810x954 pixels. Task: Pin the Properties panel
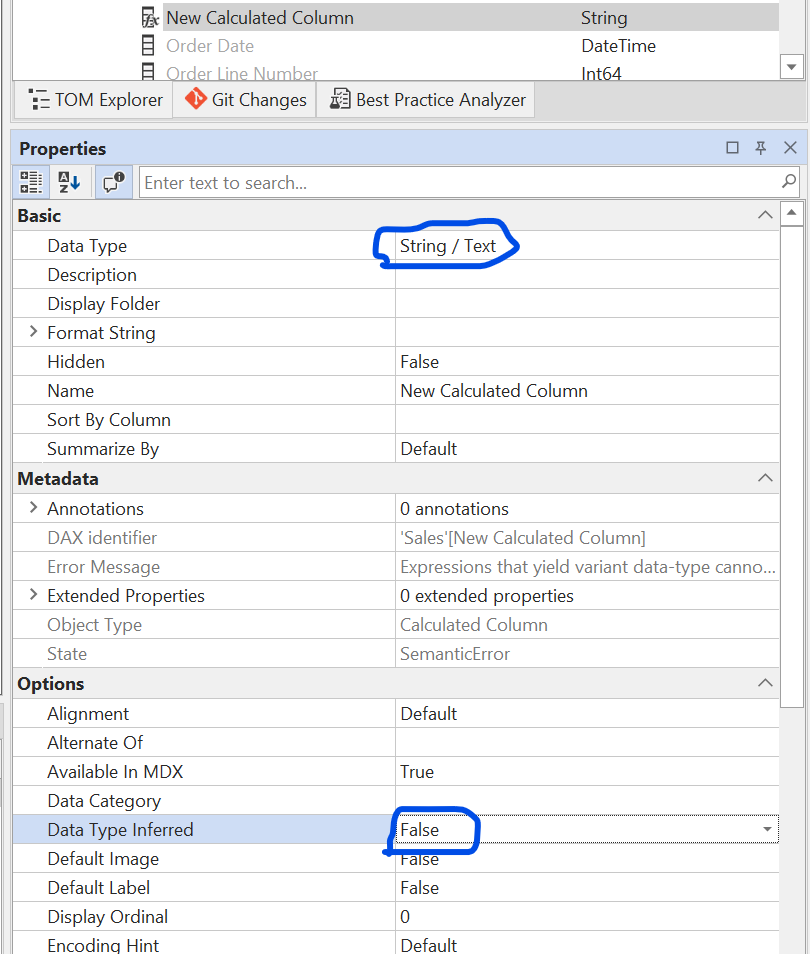click(760, 147)
